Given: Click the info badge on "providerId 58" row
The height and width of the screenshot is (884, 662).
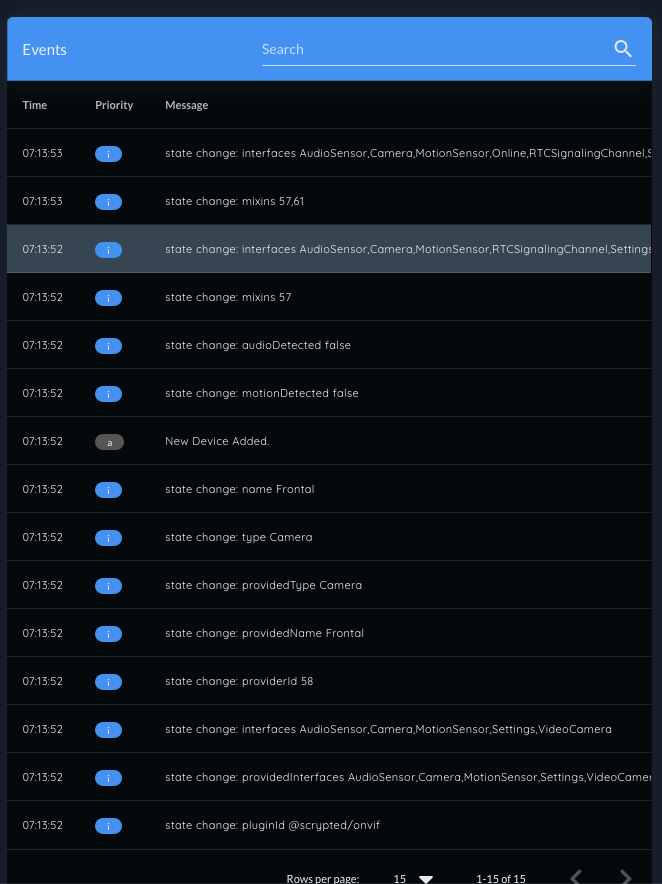Looking at the screenshot, I should [x=108, y=681].
